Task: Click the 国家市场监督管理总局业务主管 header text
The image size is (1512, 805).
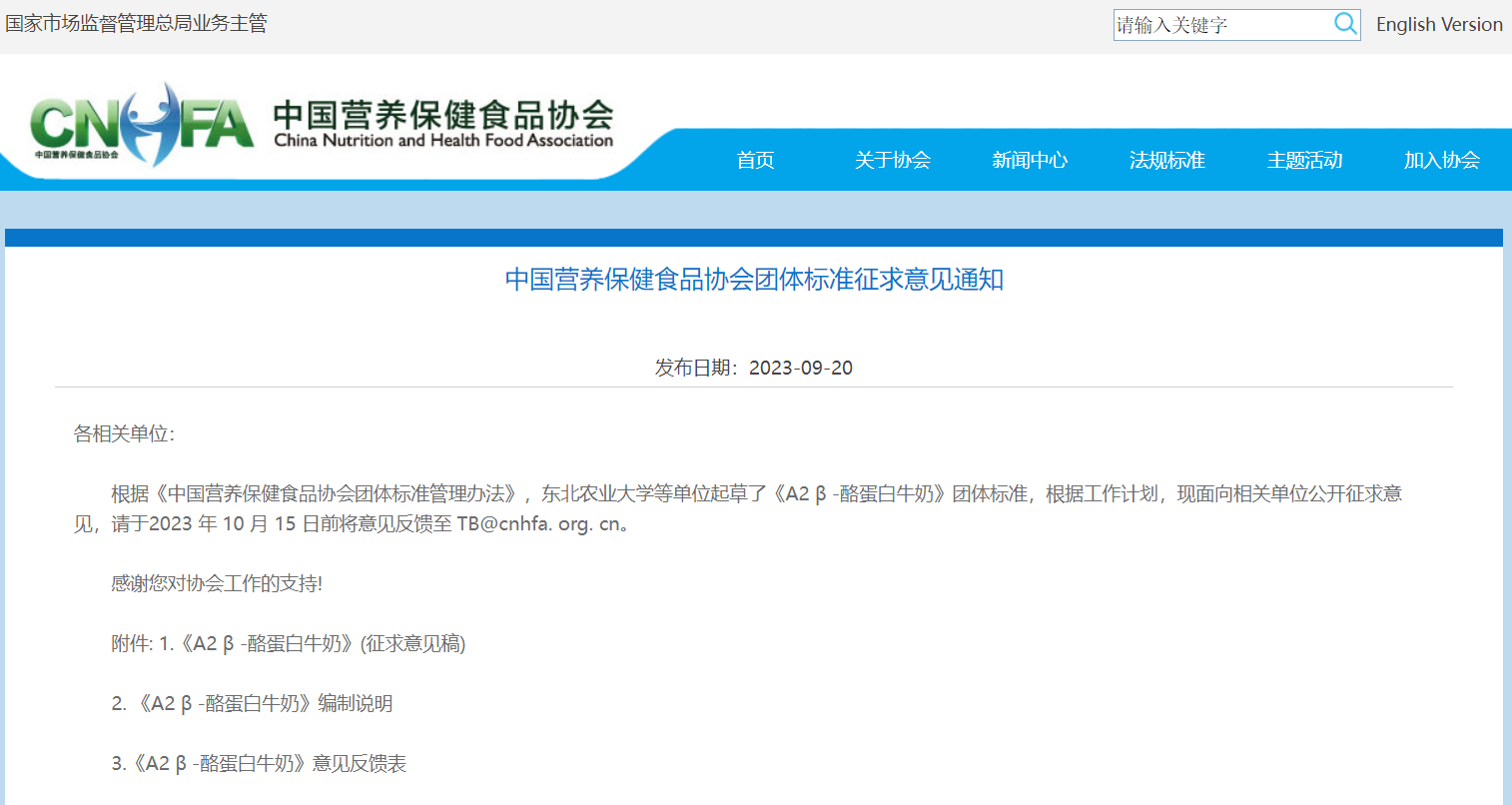Action: pyautogui.click(x=137, y=23)
